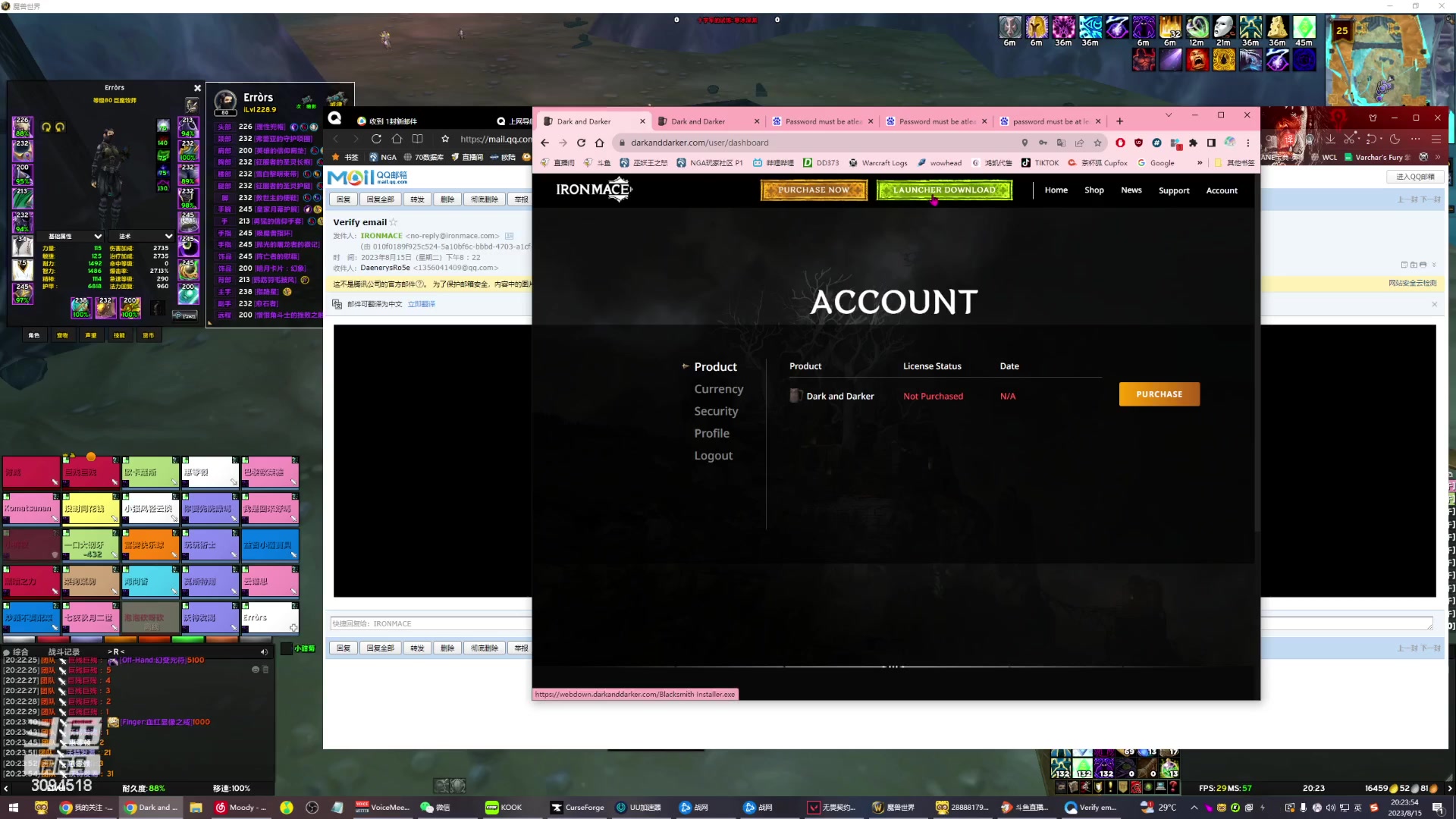The image size is (1456, 819).
Task: Open the Shop menu item
Action: [1094, 190]
